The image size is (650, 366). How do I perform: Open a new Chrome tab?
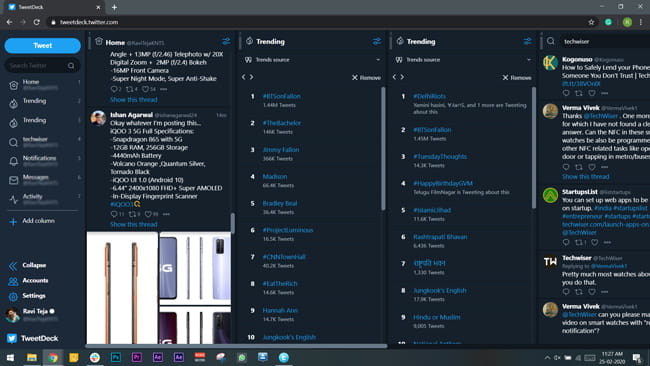coord(114,7)
